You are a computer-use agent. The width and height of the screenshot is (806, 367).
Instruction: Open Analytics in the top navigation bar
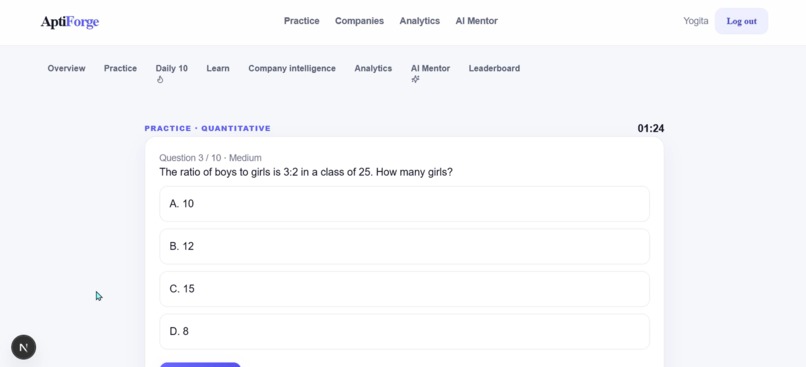(x=419, y=21)
